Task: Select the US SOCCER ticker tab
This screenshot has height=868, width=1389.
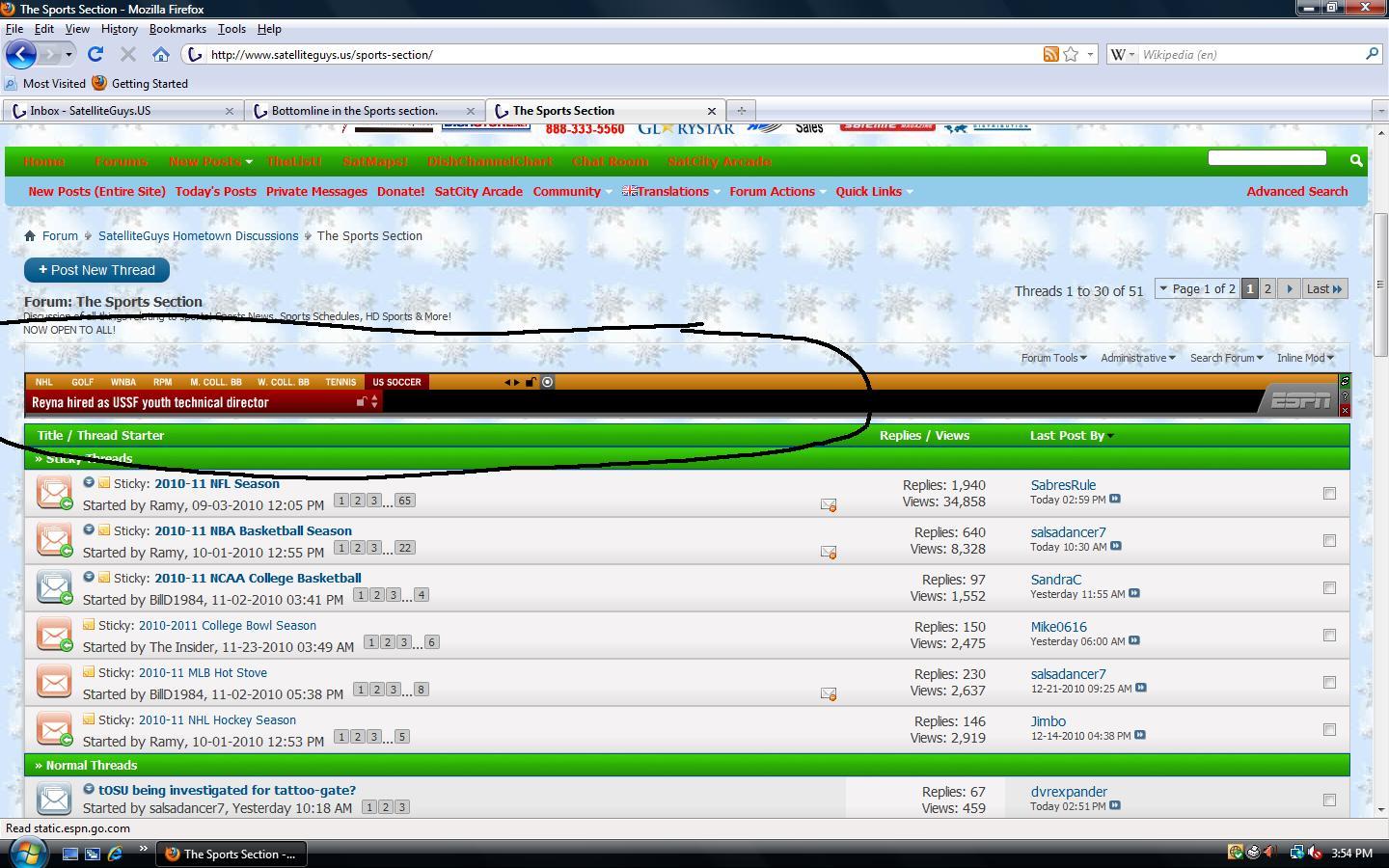Action: click(396, 382)
